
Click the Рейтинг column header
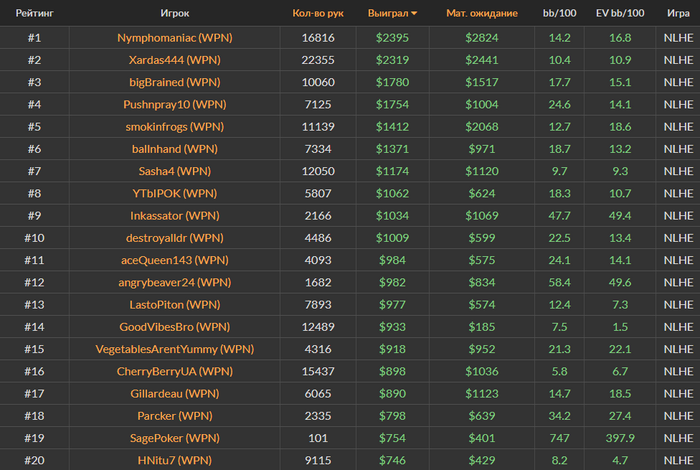coord(34,13)
